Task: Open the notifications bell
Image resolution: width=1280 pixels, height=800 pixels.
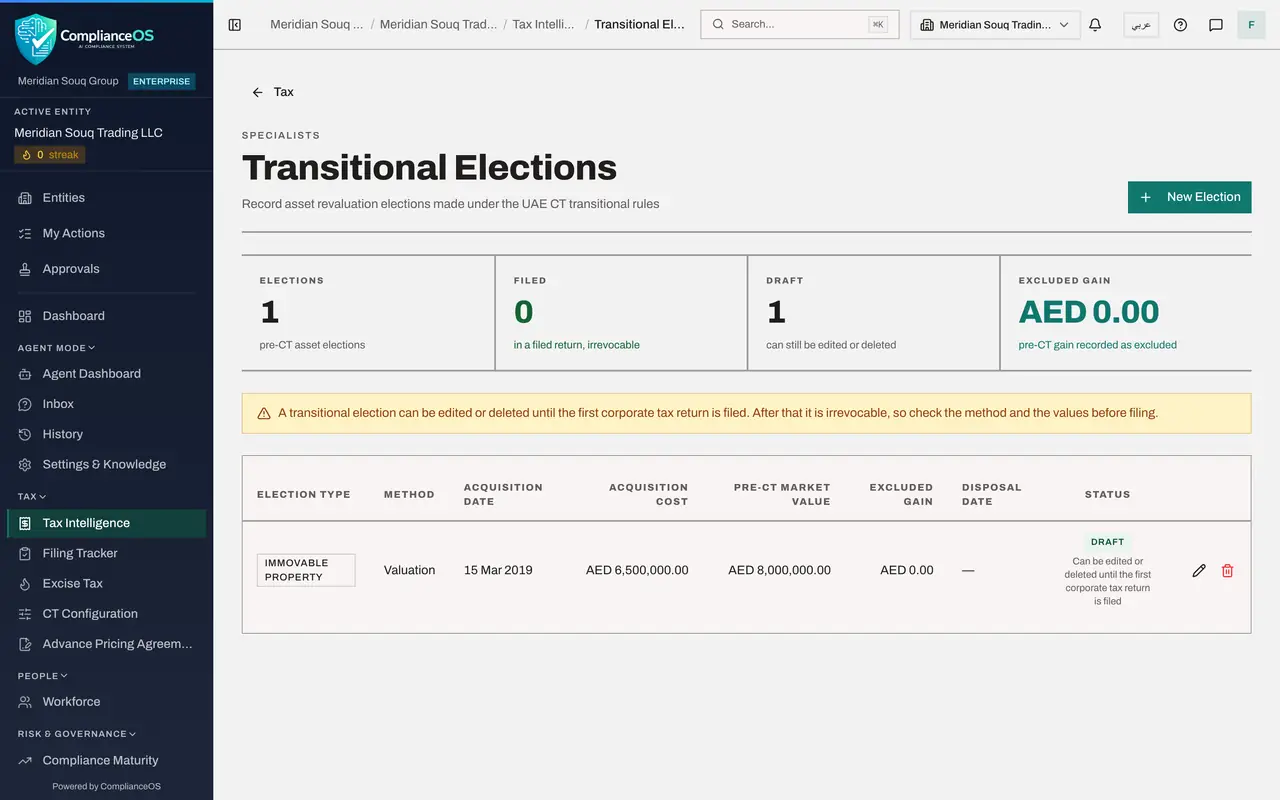Action: coord(1095,25)
